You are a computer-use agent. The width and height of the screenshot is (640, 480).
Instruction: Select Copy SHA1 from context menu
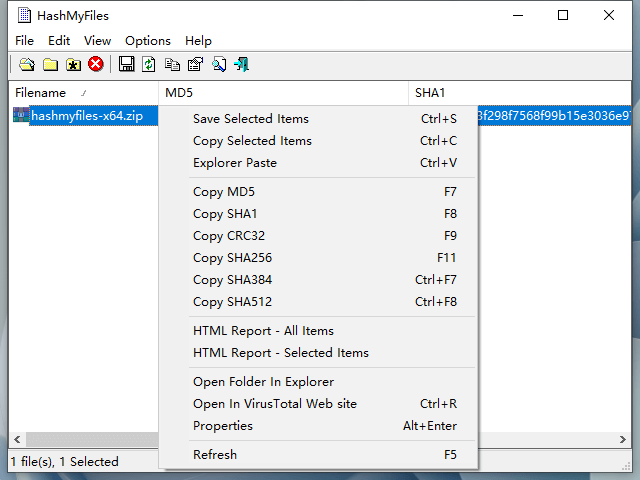pyautogui.click(x=318, y=214)
